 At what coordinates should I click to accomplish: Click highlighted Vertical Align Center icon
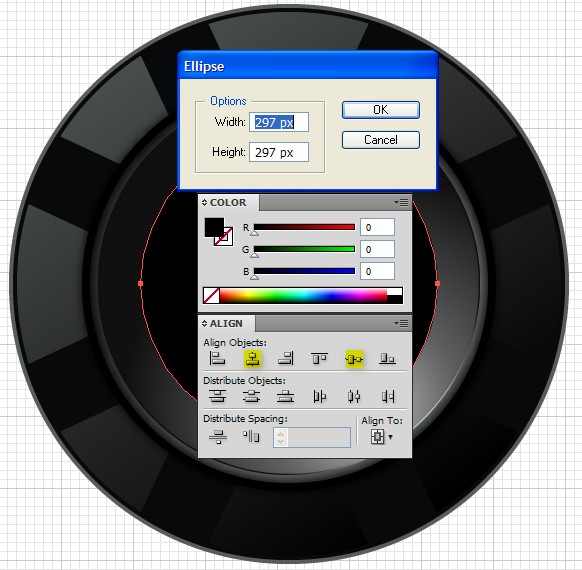point(354,359)
